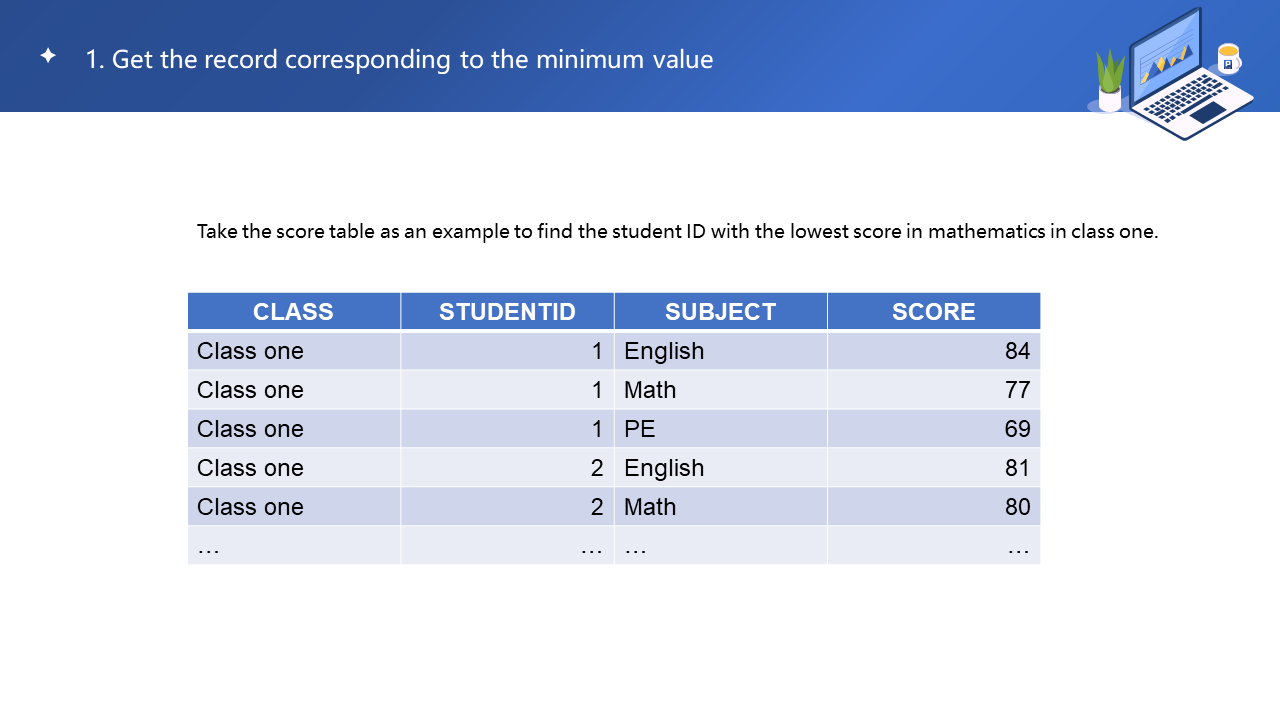1280x720 pixels.
Task: Select the cell with score 84
Action: point(933,351)
